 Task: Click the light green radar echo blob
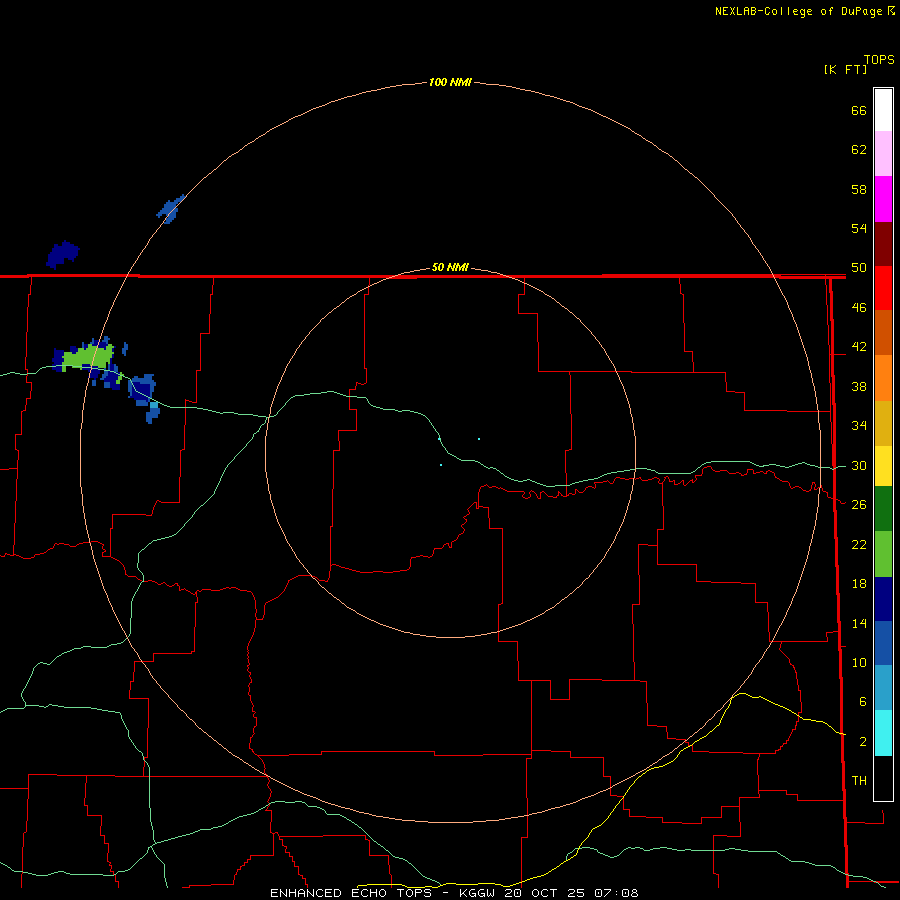point(87,358)
